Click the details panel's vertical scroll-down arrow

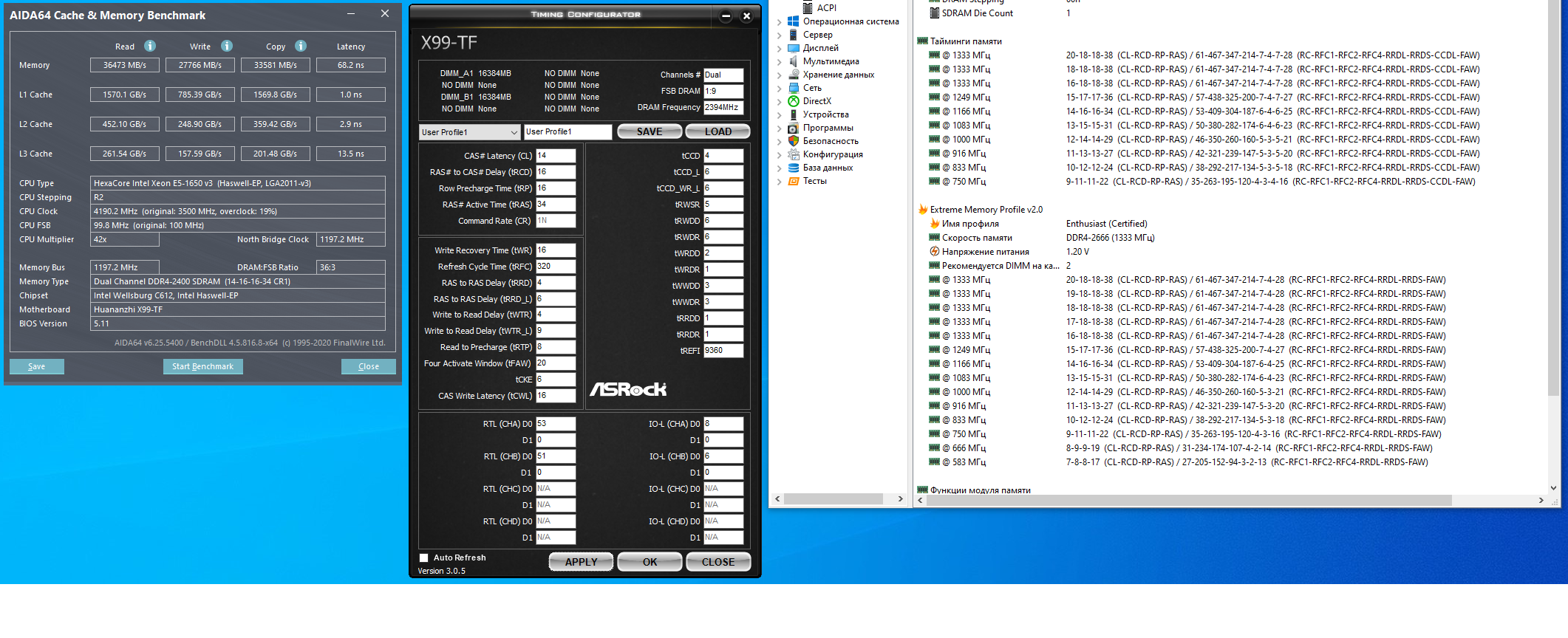tap(1553, 488)
